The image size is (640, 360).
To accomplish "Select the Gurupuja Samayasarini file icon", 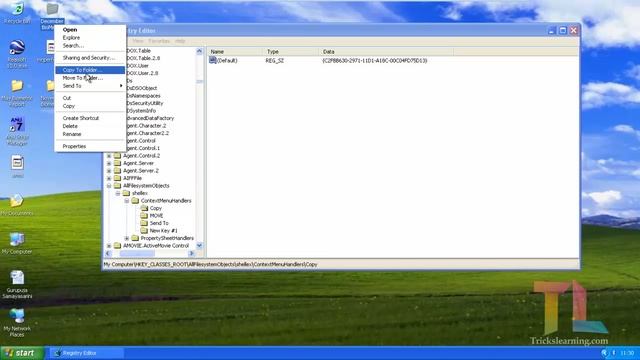I will click(17, 278).
